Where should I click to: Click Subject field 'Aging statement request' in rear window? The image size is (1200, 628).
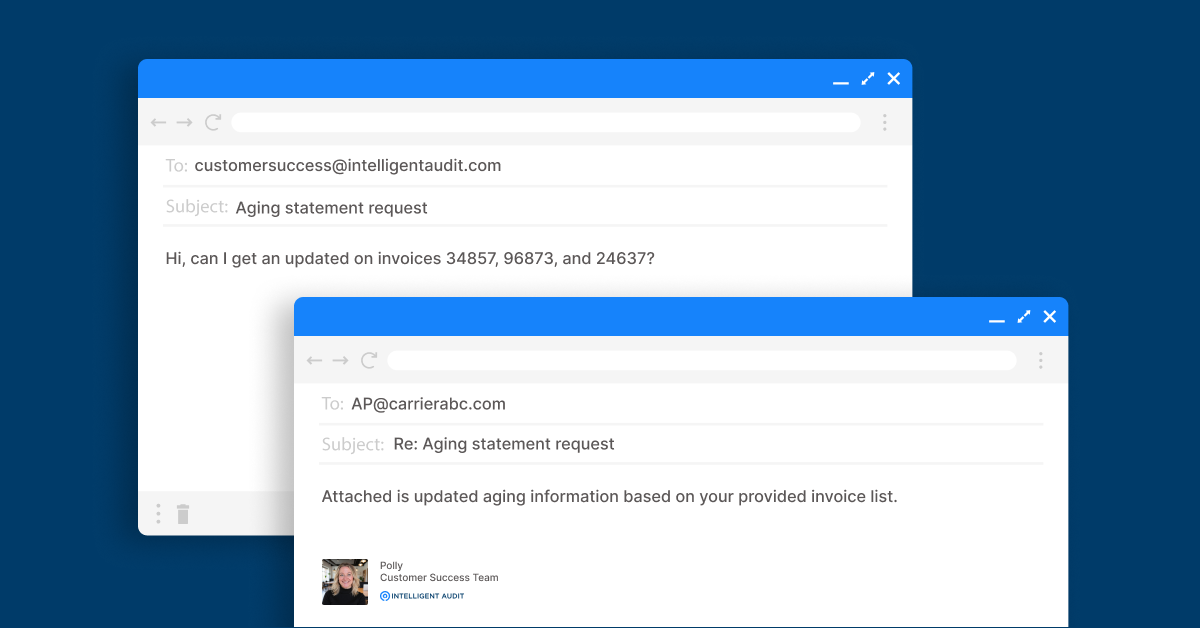pos(526,207)
